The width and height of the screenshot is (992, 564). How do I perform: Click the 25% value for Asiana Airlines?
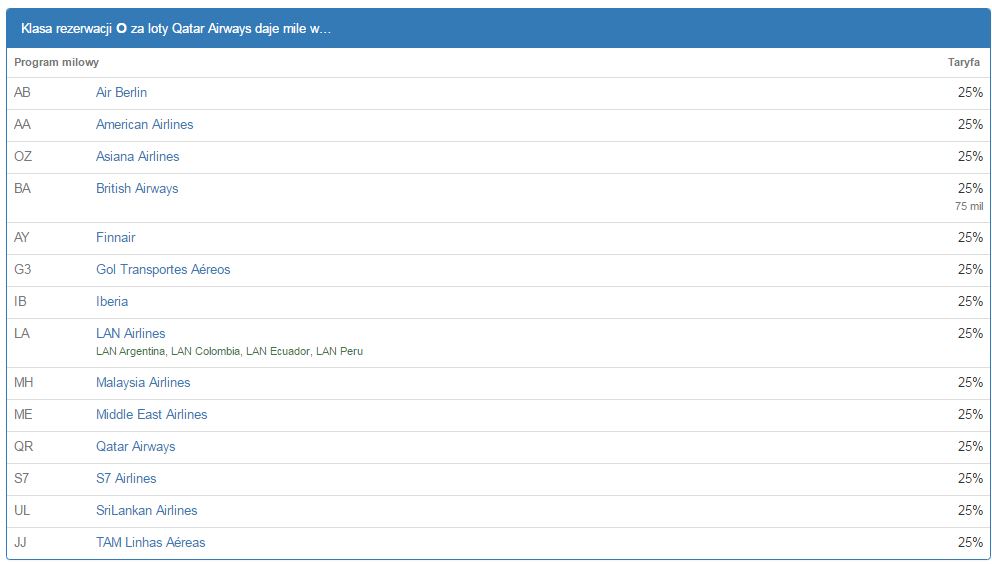(970, 156)
